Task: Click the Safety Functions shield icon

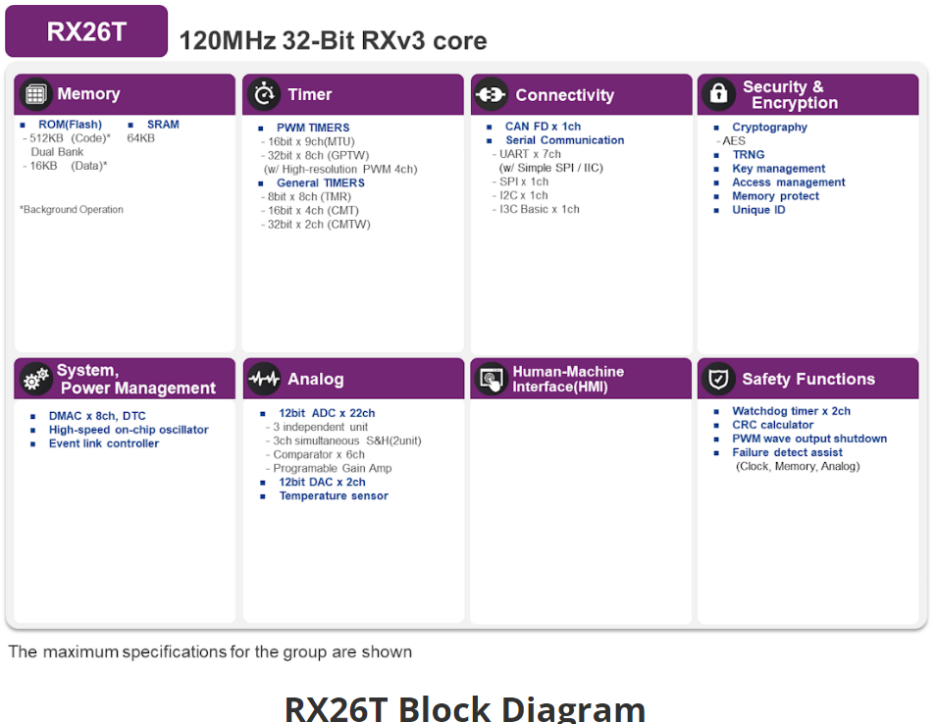Action: pos(718,378)
